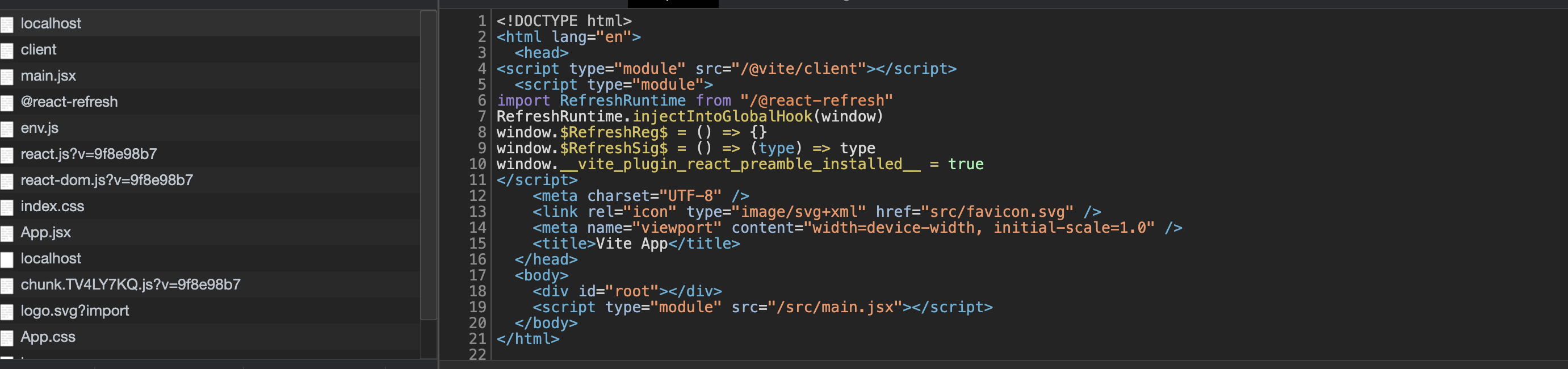1568x369 pixels.
Task: Click the "root" div id value
Action: [x=632, y=292]
